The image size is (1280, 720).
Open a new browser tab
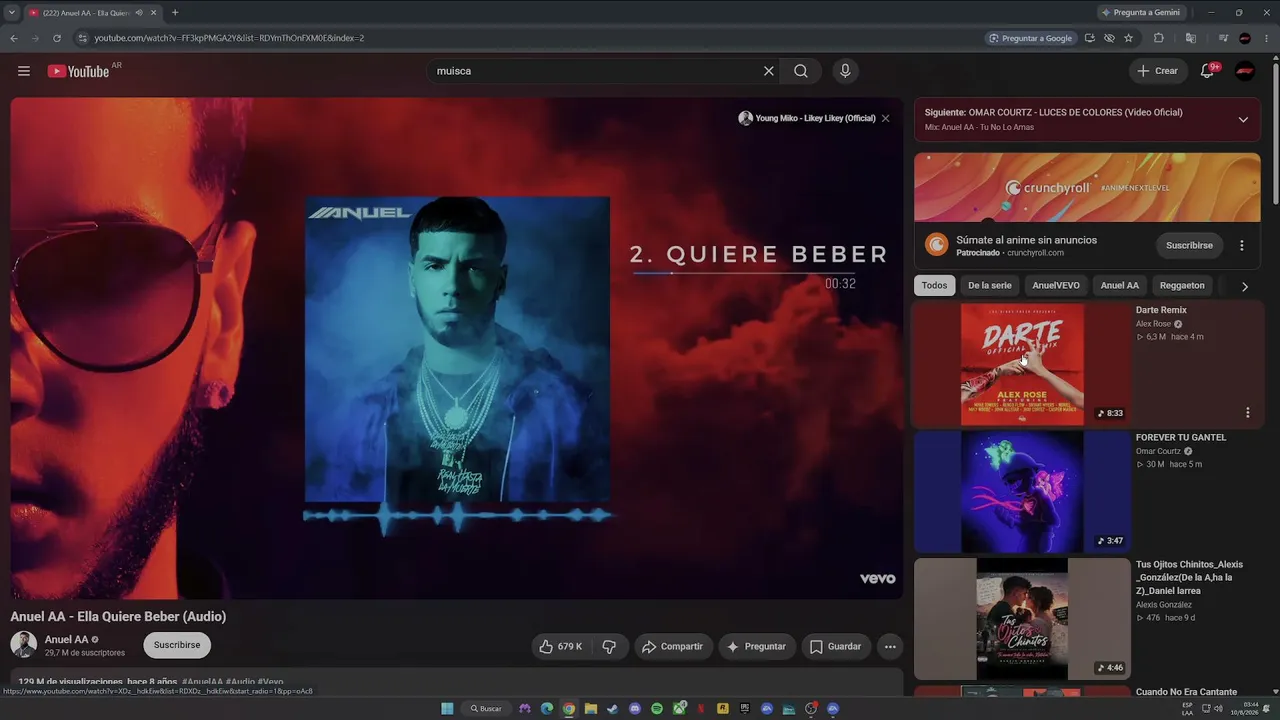click(x=175, y=12)
